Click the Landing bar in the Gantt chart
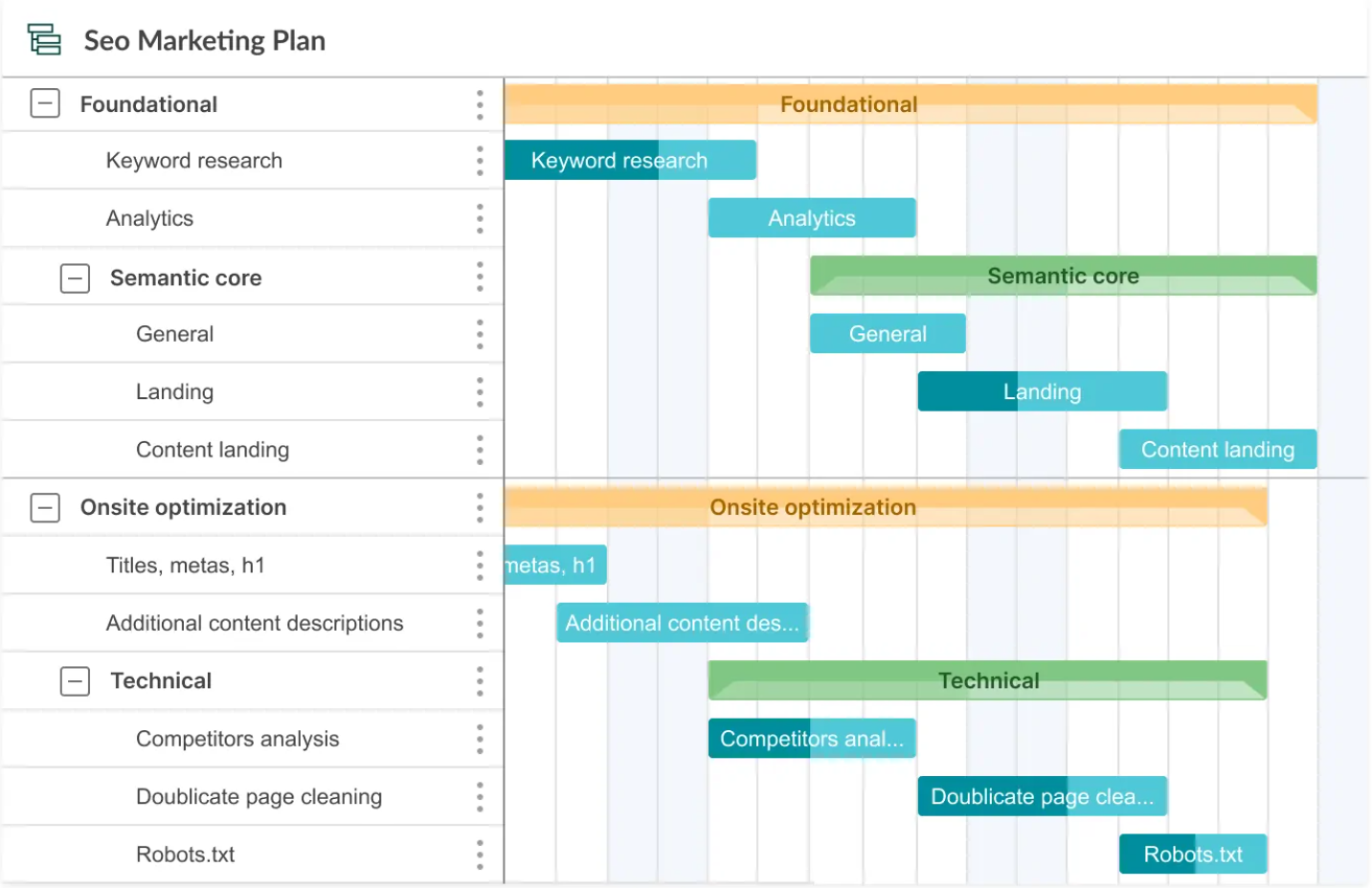 tap(1042, 391)
